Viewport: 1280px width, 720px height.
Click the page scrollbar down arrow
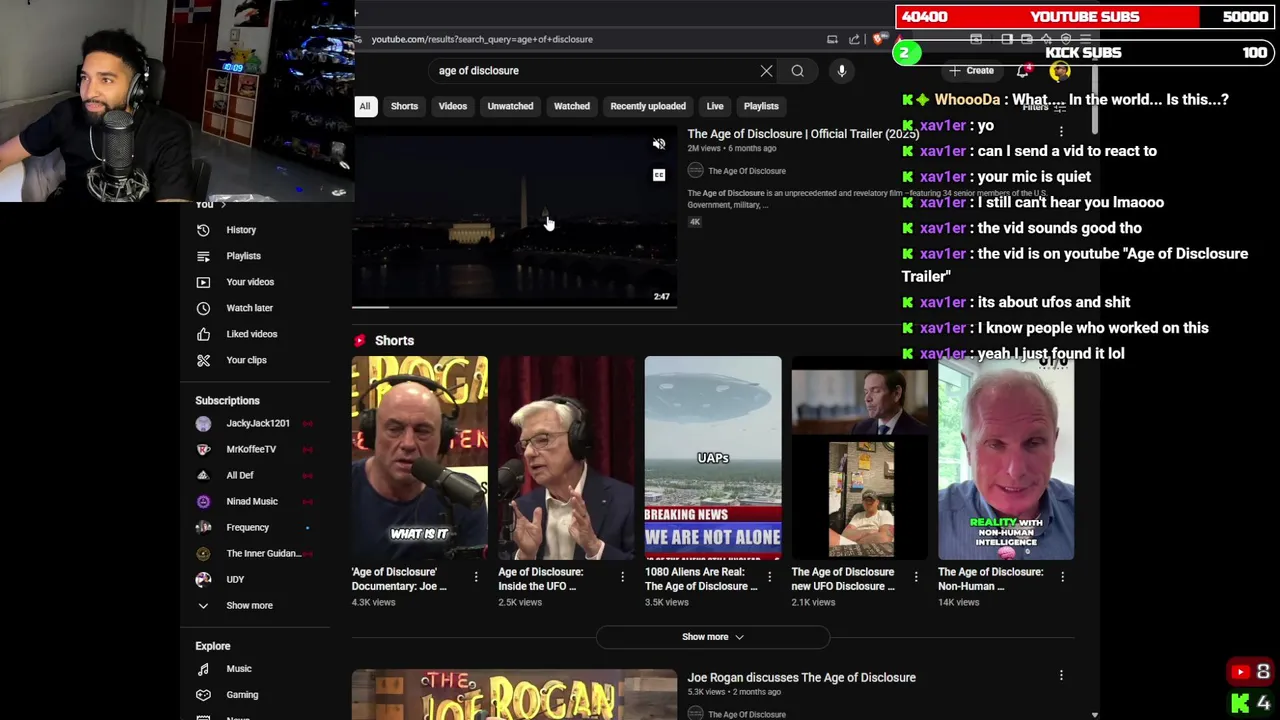[1094, 714]
